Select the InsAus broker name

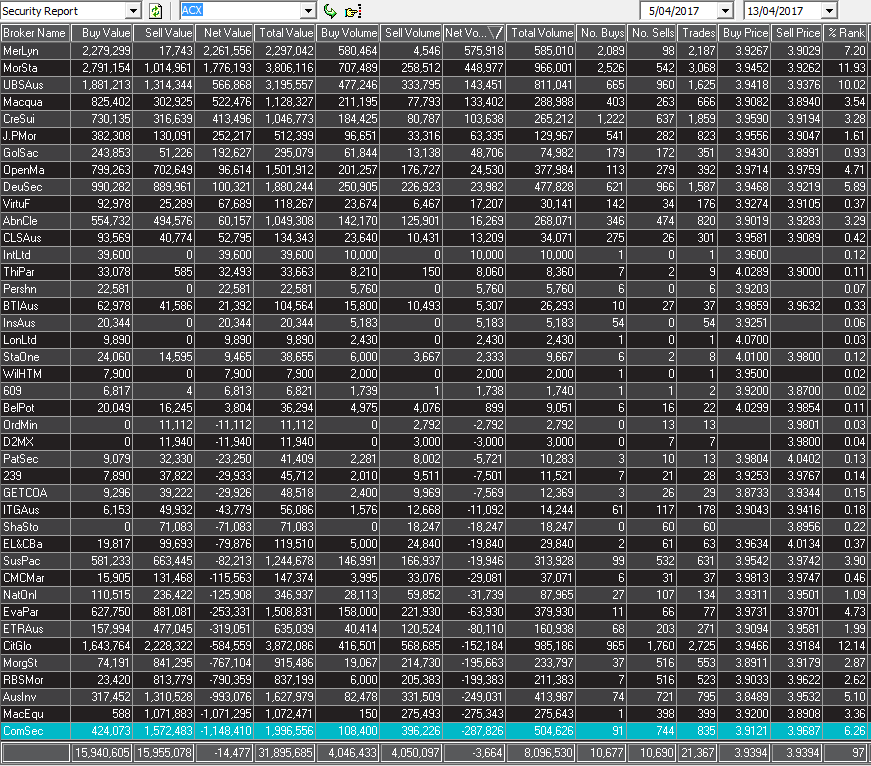pyautogui.click(x=19, y=323)
